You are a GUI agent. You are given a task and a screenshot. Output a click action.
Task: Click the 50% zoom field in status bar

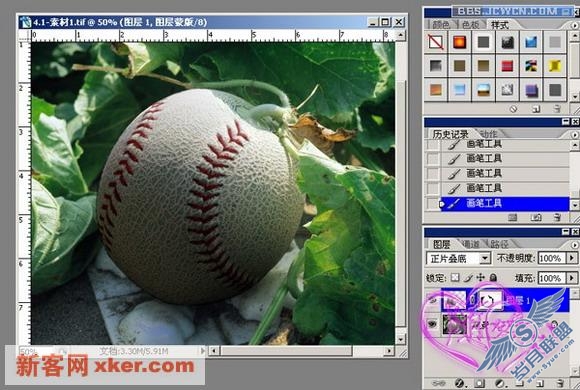29,351
